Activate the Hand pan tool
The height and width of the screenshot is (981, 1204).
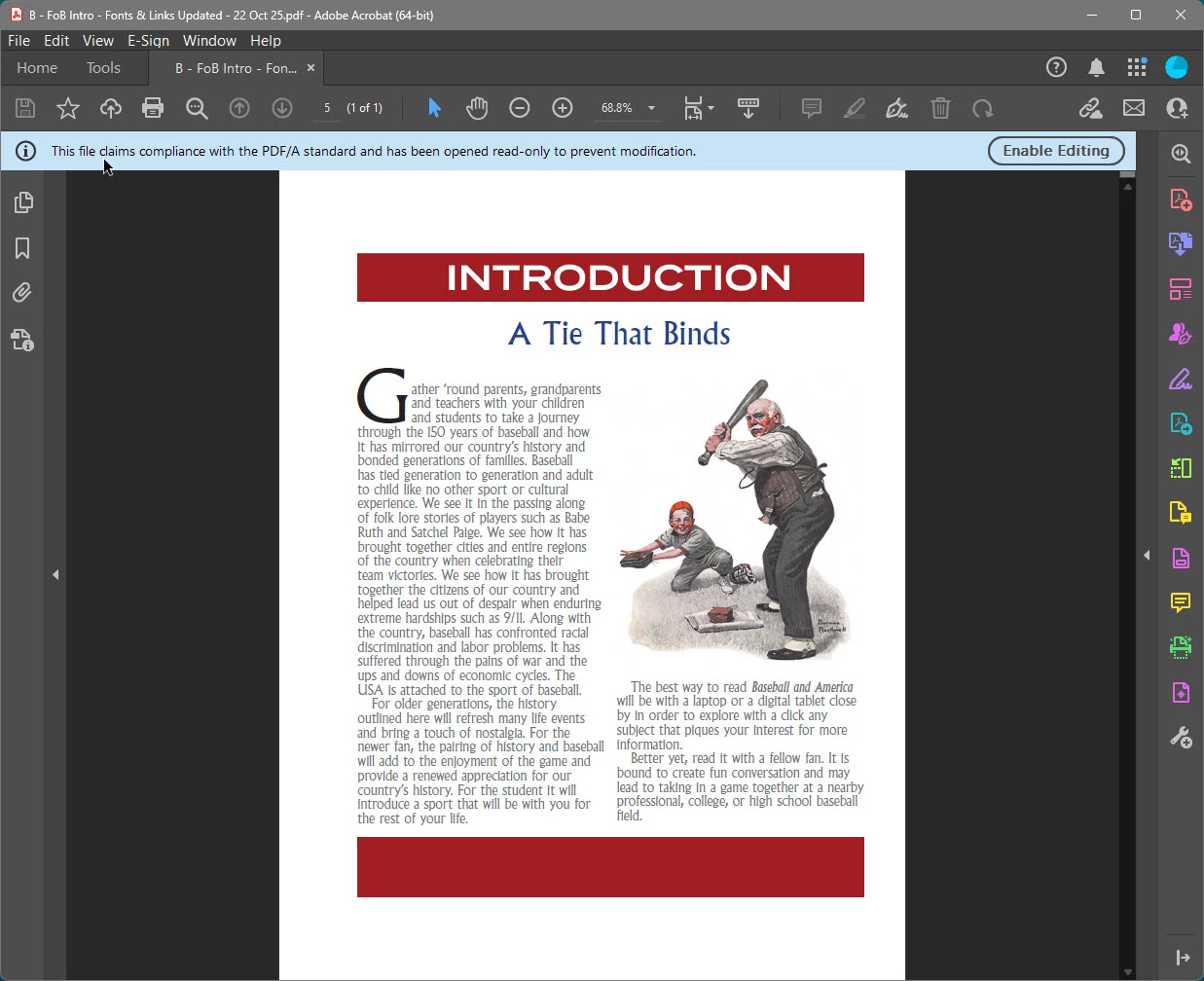point(476,108)
